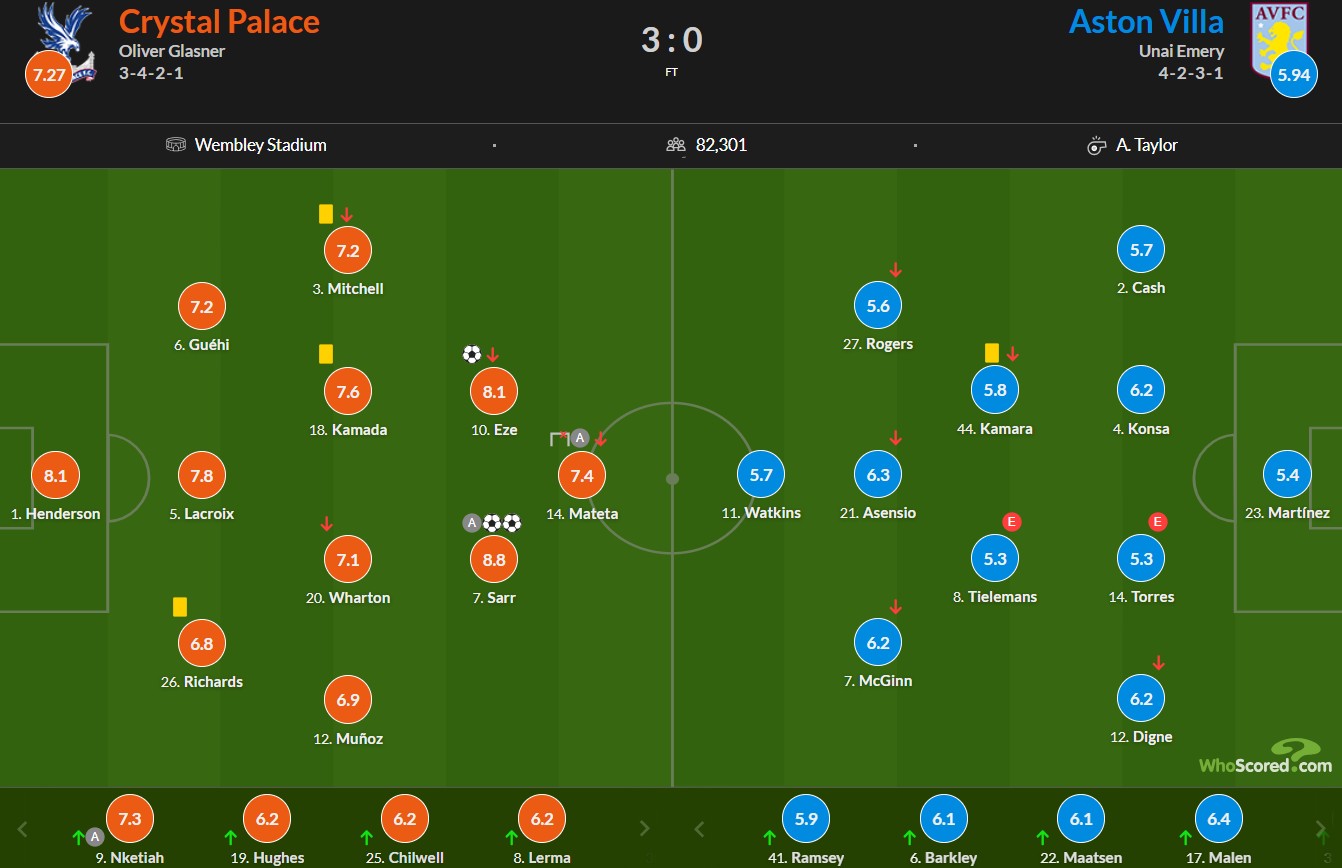Screen dimensions: 1342x868
Task: Click the stadium icon beside Wembley Stadium
Action: pos(176,145)
